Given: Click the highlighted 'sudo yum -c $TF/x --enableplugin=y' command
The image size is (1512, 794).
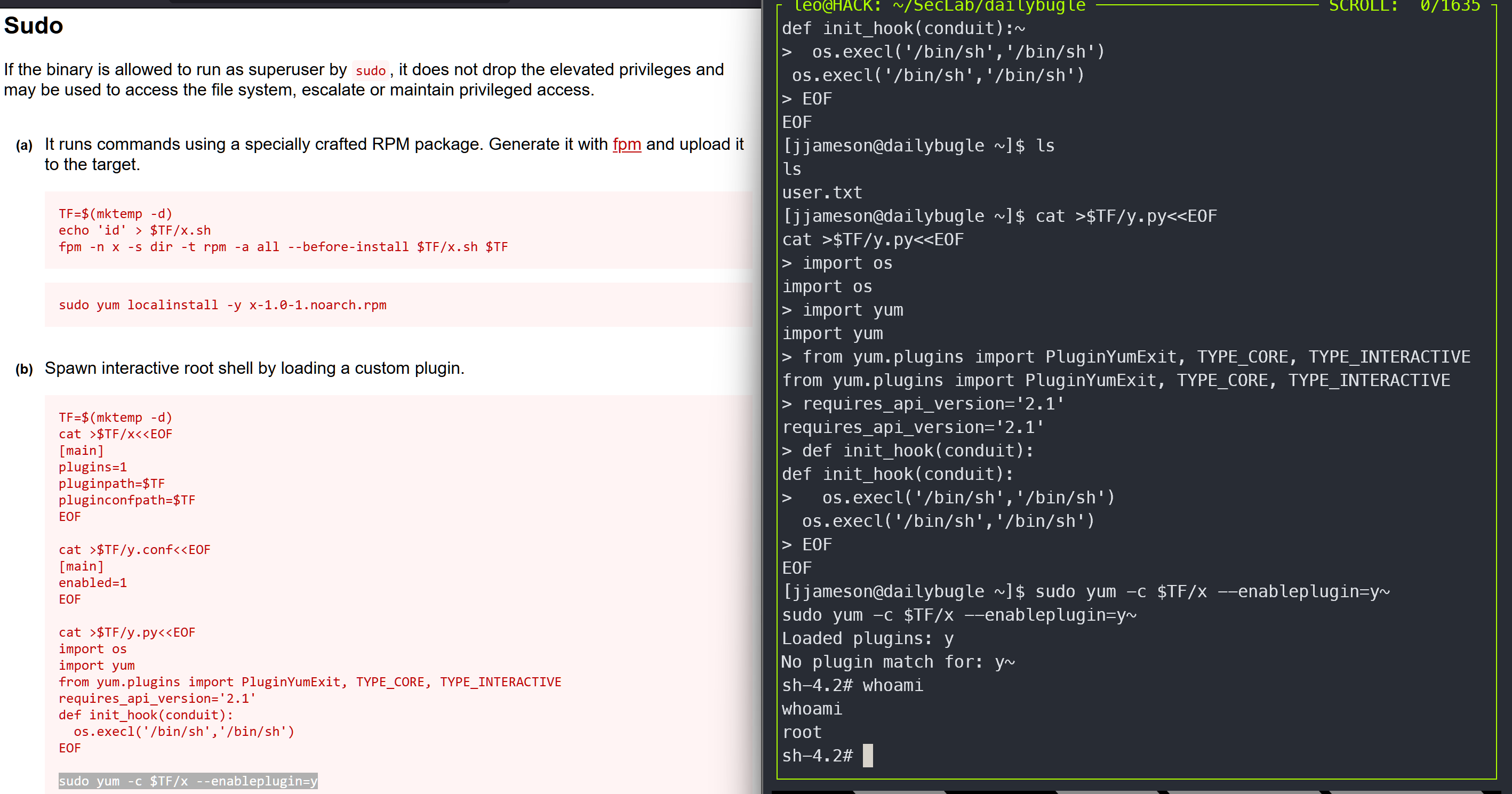Looking at the screenshot, I should click(x=188, y=781).
